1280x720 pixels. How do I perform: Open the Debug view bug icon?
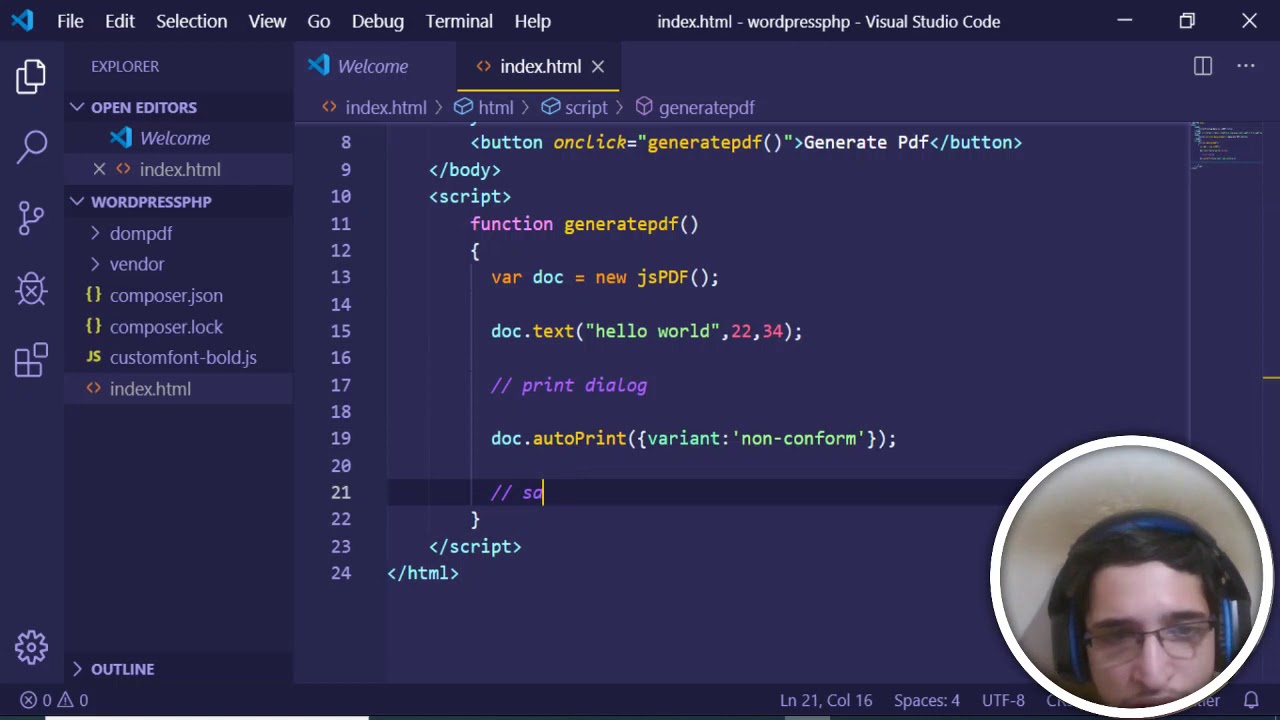[31, 289]
